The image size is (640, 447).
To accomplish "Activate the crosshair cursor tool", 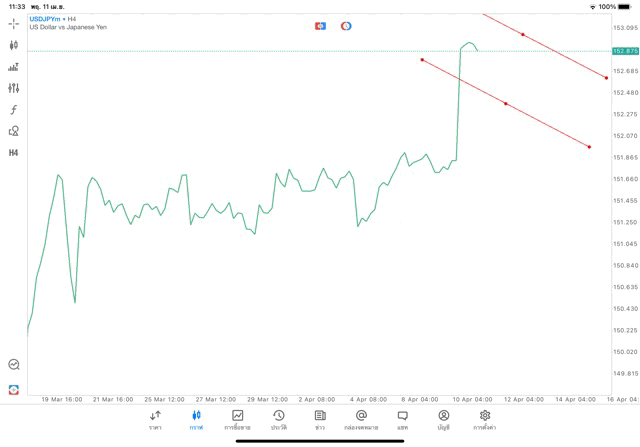I will click(13, 23).
